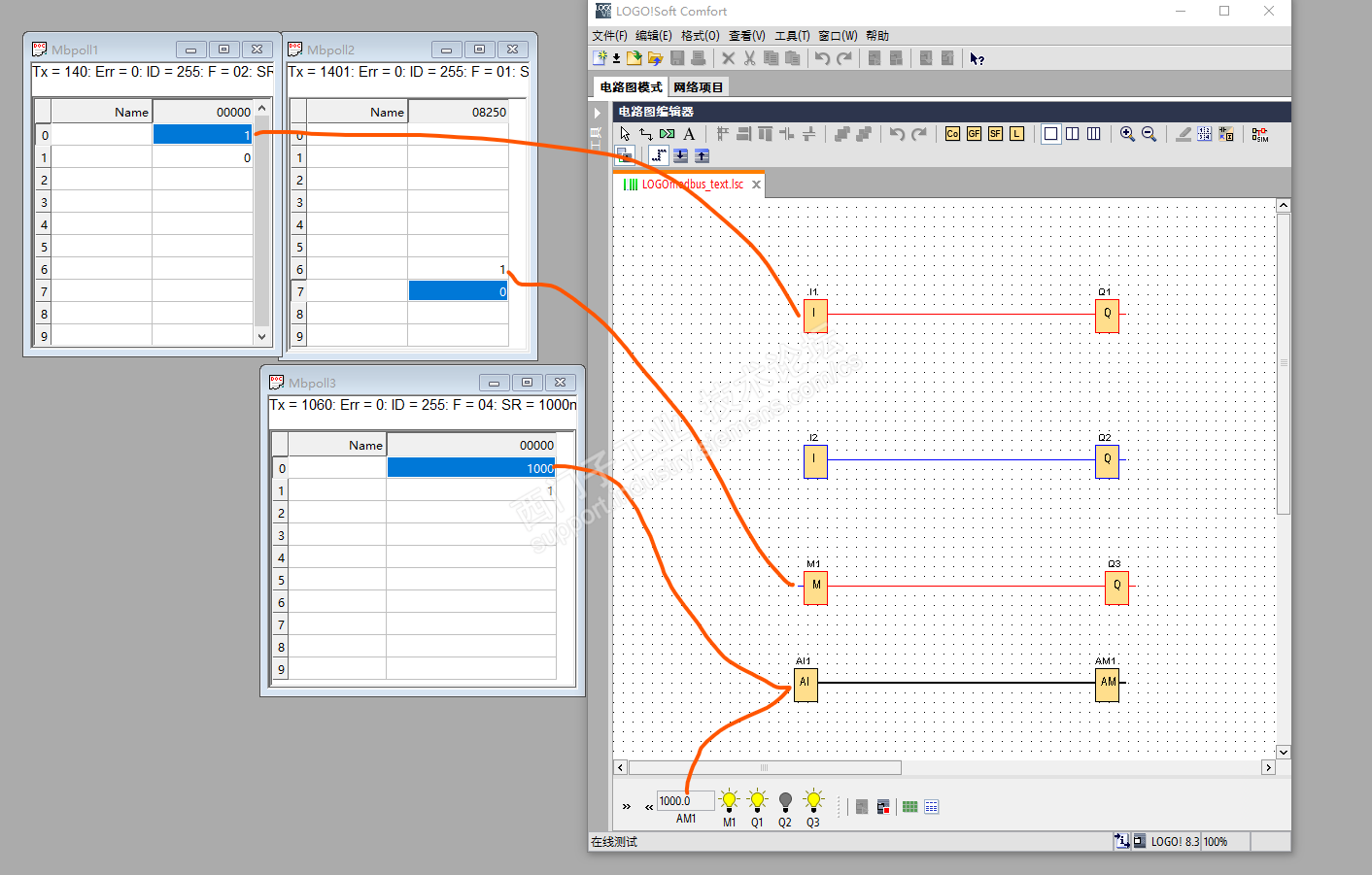This screenshot has width=1372, height=875.
Task: Open the 查看(V) menu
Action: 747,36
